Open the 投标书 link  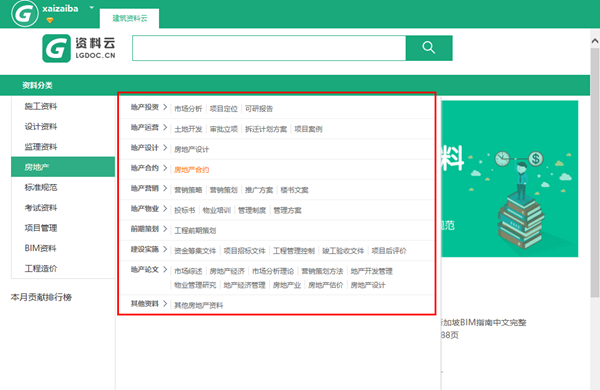184,210
